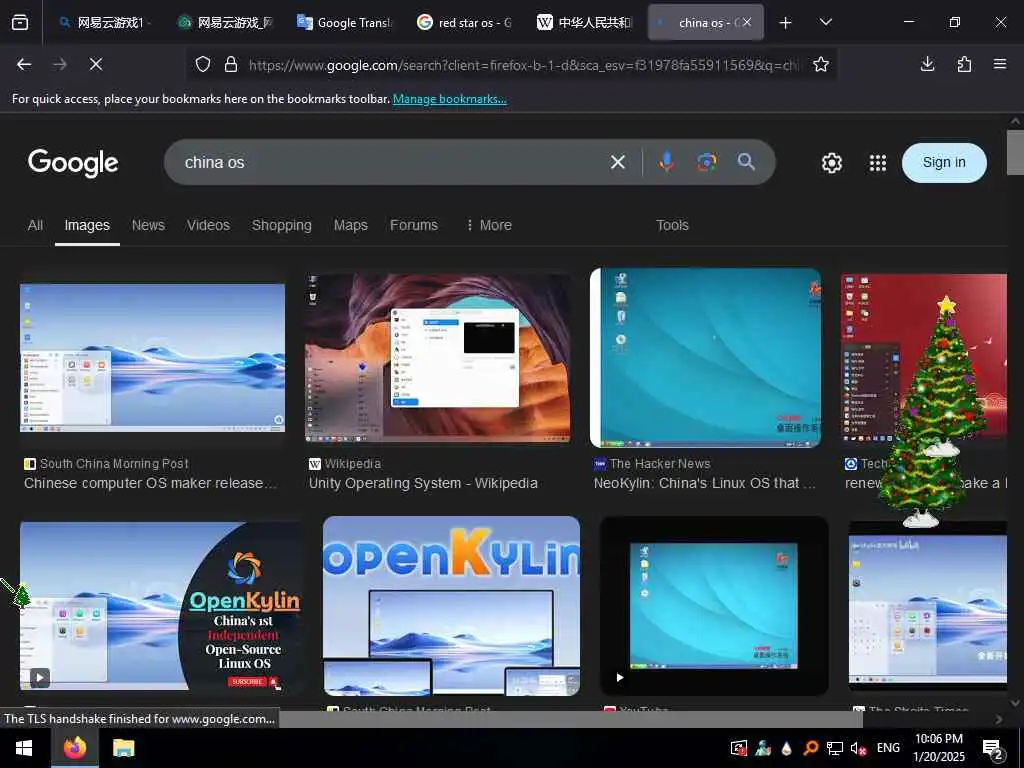Go back to the previous page
Viewport: 1024px width, 768px height.
coord(24,64)
